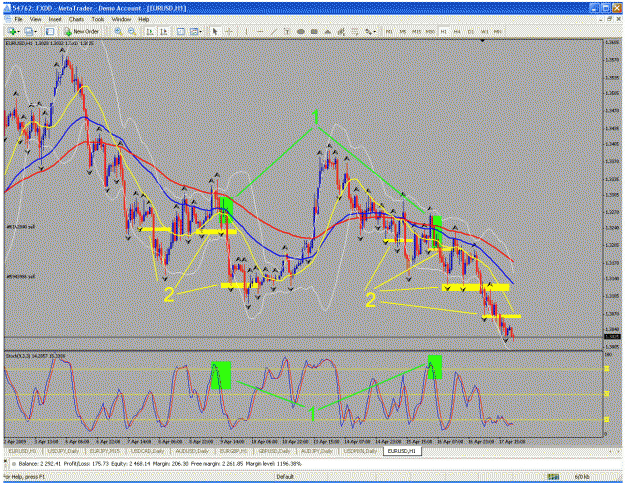
Task: Open the Help menu
Action: click(x=143, y=19)
